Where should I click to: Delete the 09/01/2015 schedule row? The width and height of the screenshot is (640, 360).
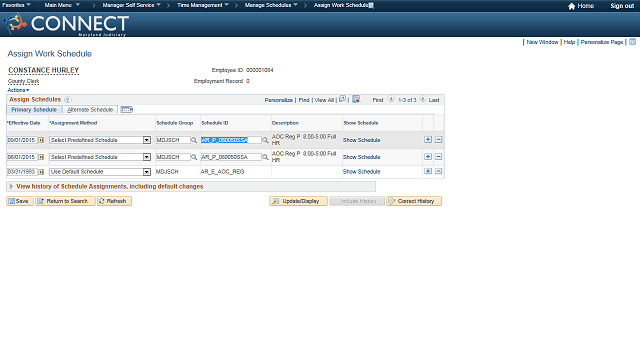pyautogui.click(x=438, y=140)
